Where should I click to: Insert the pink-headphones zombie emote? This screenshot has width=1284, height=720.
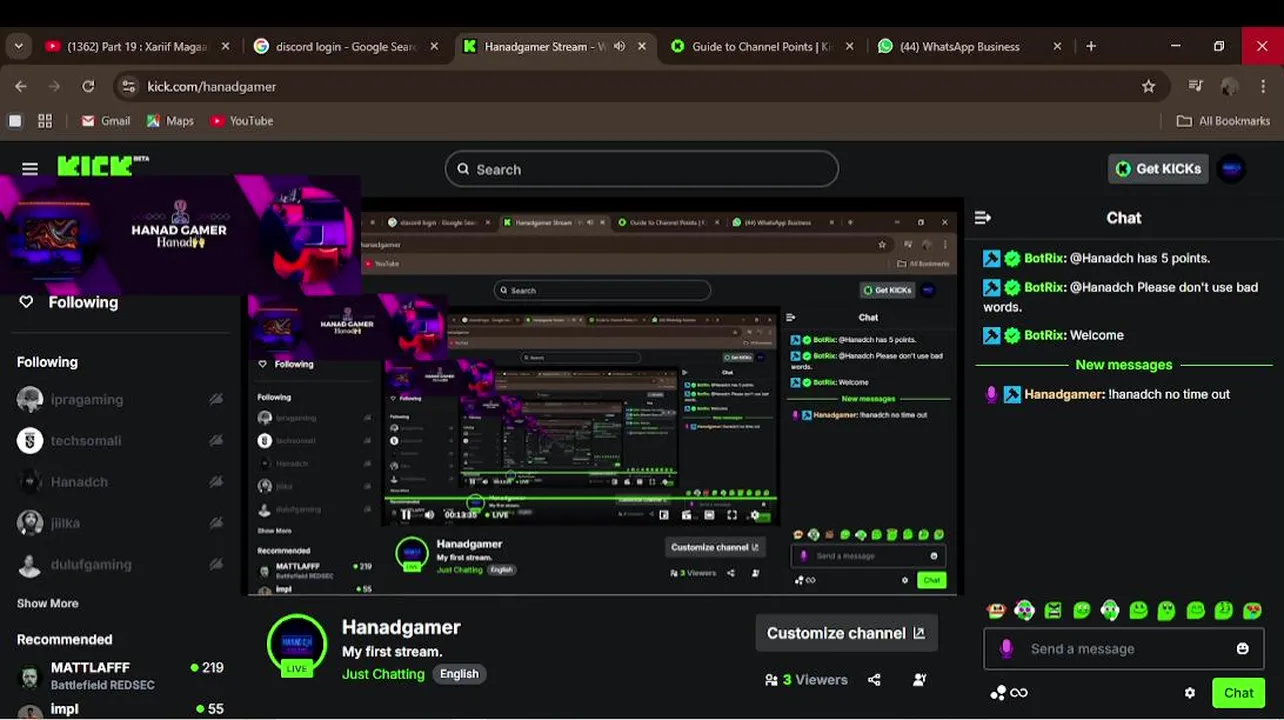(x=1024, y=610)
